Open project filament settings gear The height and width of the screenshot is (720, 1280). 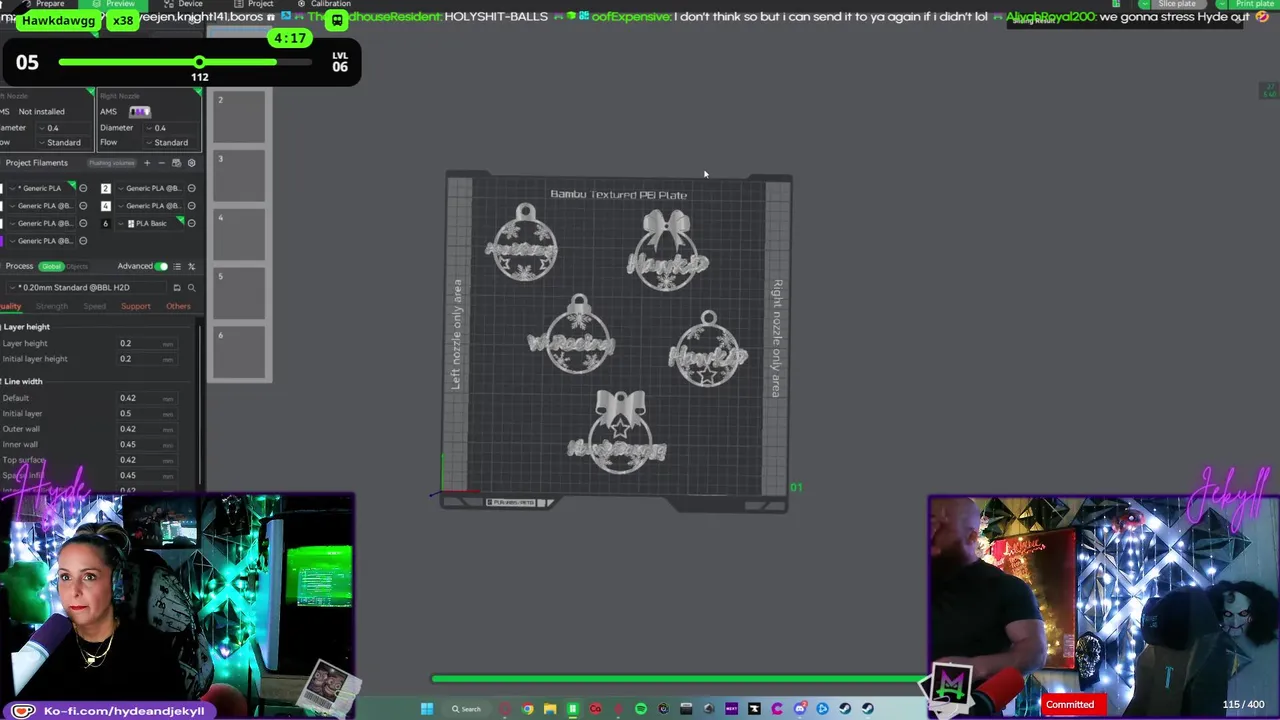191,163
